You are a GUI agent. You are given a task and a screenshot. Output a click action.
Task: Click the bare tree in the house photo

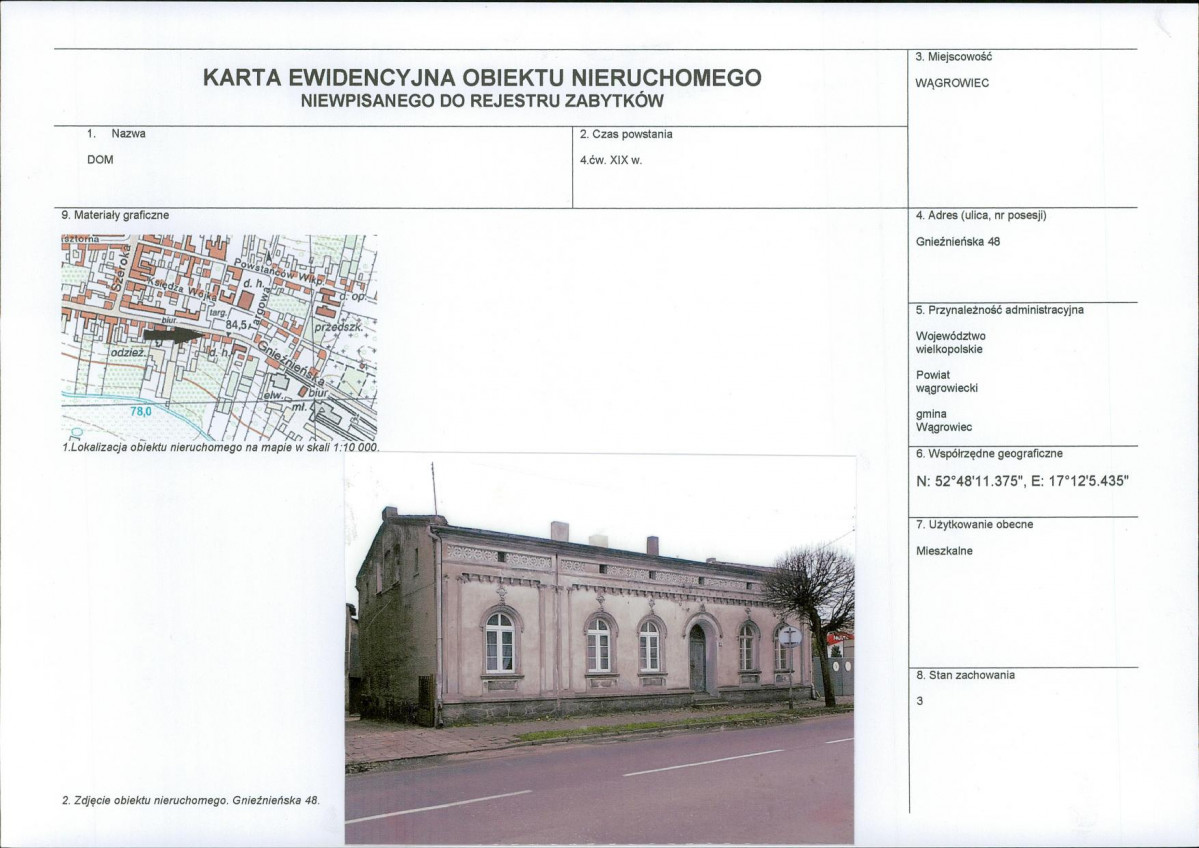pyautogui.click(x=813, y=623)
